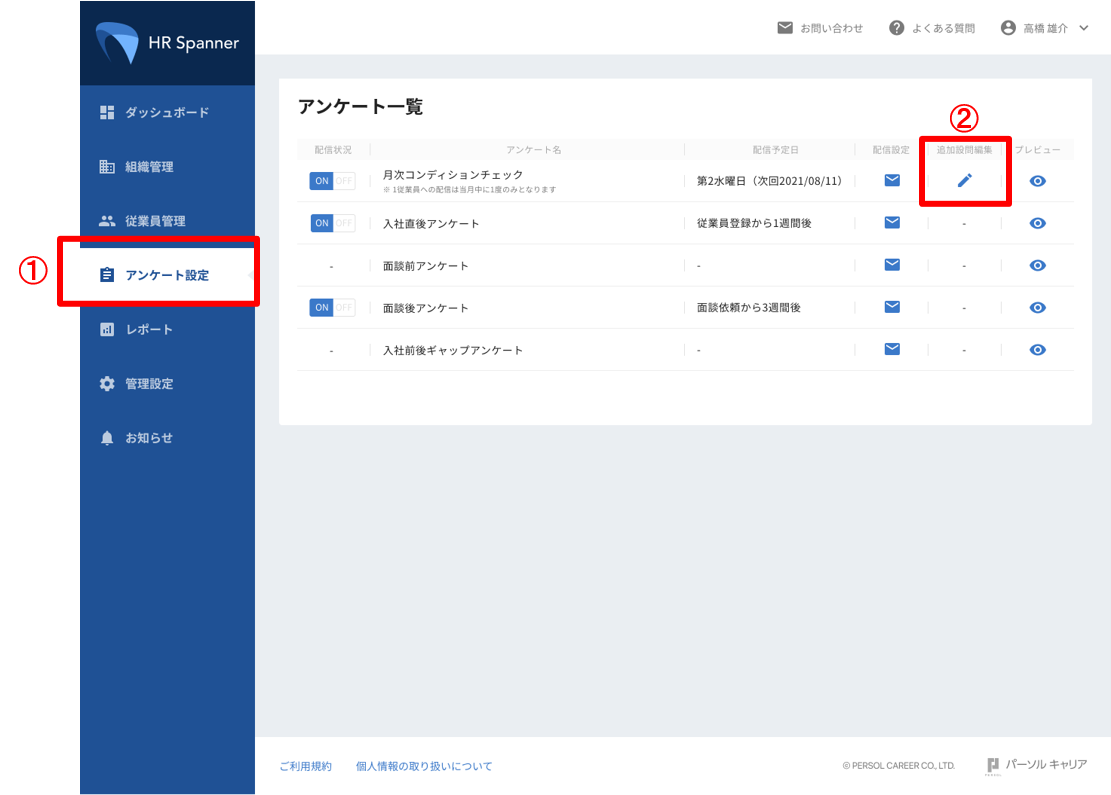This screenshot has height=795, width=1111.
Task: Expand the 高橋 雄介 user menu chevron
Action: tap(1084, 28)
